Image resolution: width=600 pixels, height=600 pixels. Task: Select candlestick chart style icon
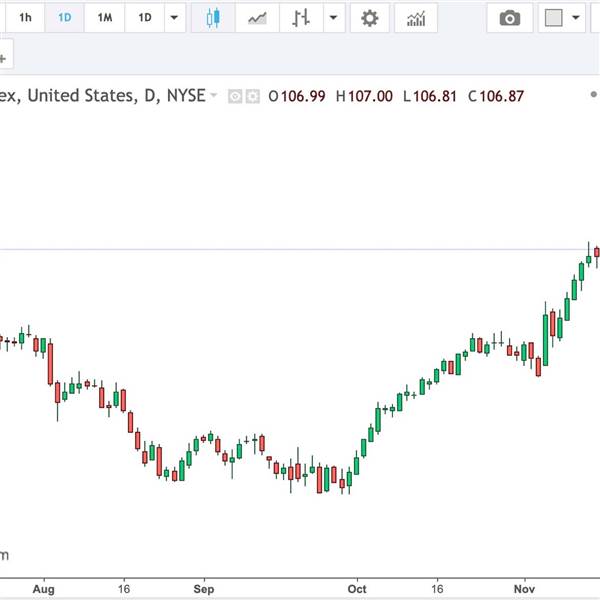(213, 18)
